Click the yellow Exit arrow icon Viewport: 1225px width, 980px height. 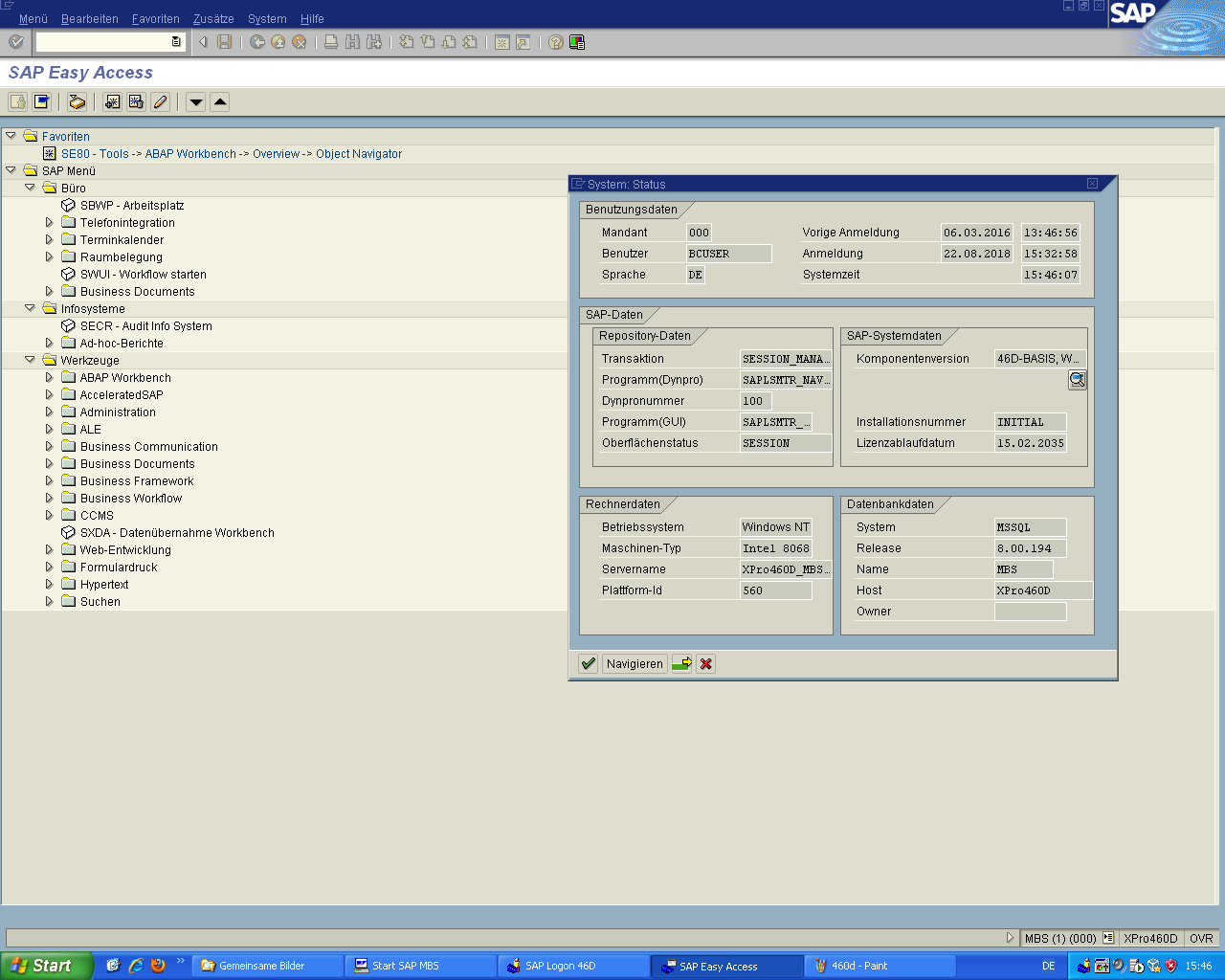(x=278, y=42)
